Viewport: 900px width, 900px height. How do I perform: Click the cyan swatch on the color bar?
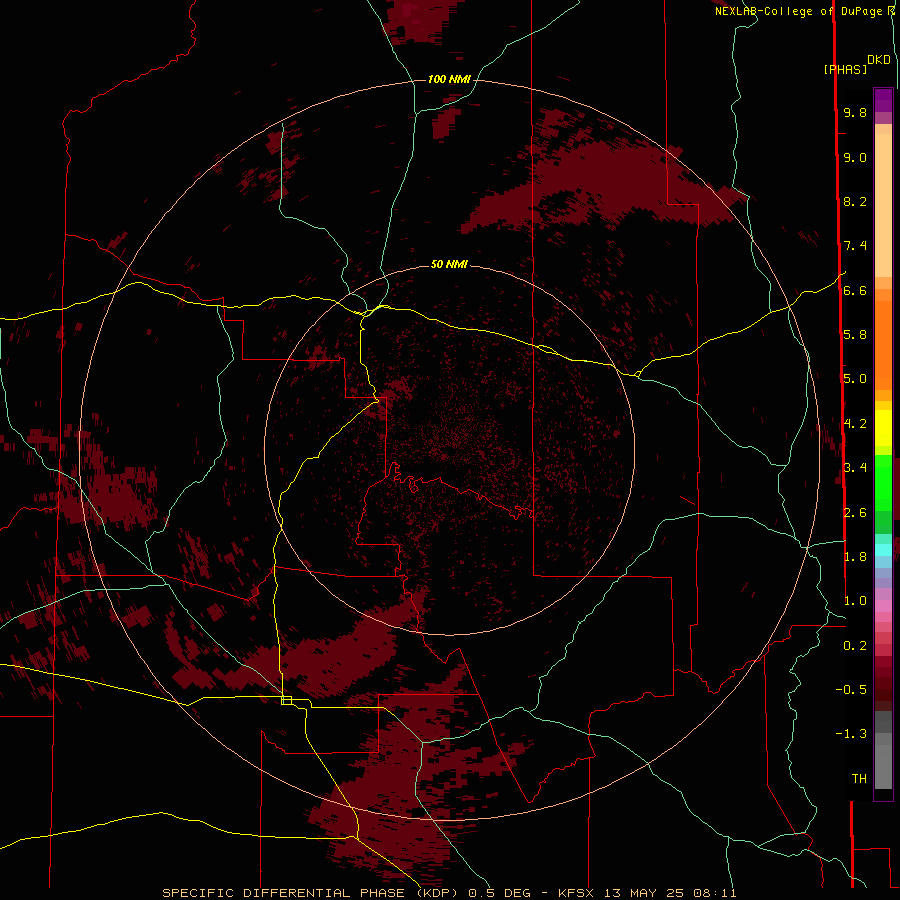pyautogui.click(x=883, y=550)
